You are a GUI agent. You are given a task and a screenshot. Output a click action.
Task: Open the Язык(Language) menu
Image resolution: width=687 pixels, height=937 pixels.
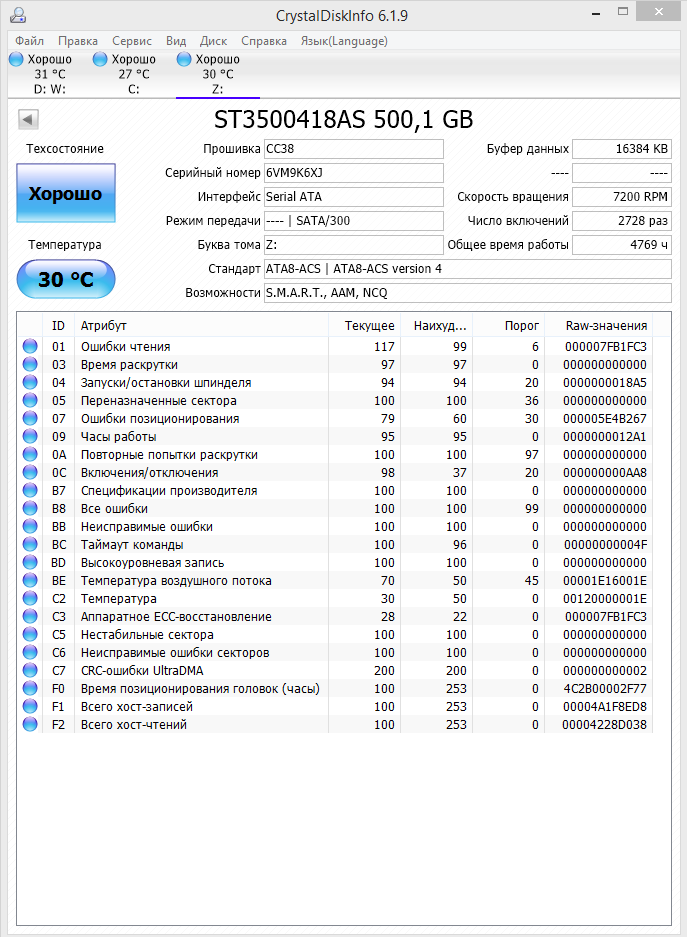(344, 41)
